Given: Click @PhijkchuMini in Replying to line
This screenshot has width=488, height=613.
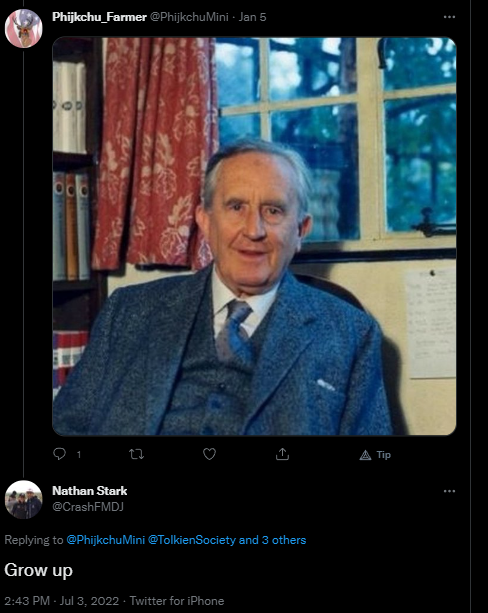Looking at the screenshot, I should (x=106, y=540).
